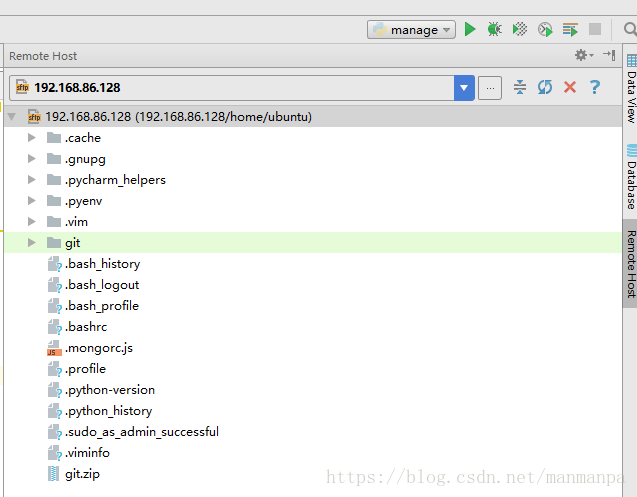Stop the running process square icon
Screen dimensions: 637x497
pos(595,29)
